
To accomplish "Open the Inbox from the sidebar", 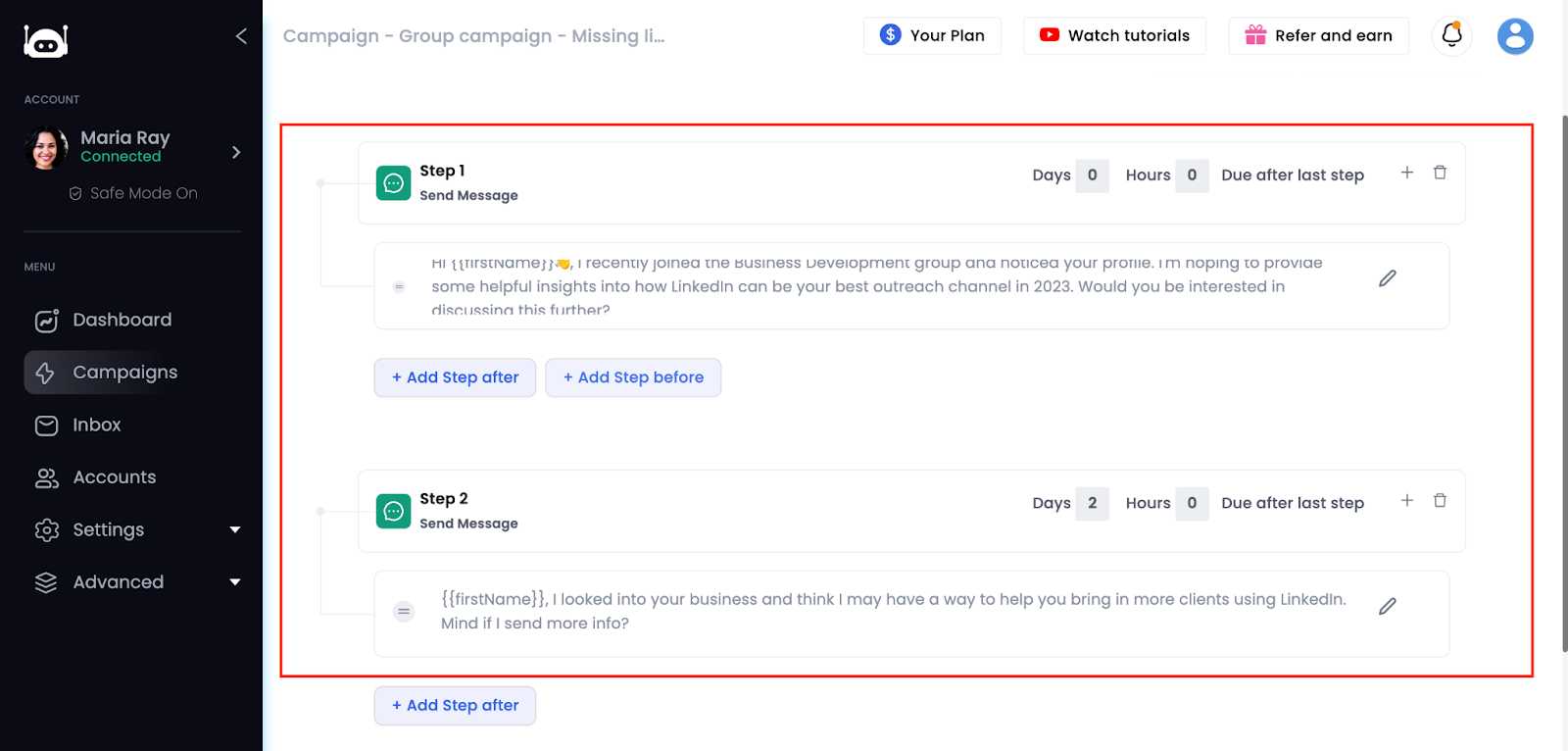I will tap(95, 425).
